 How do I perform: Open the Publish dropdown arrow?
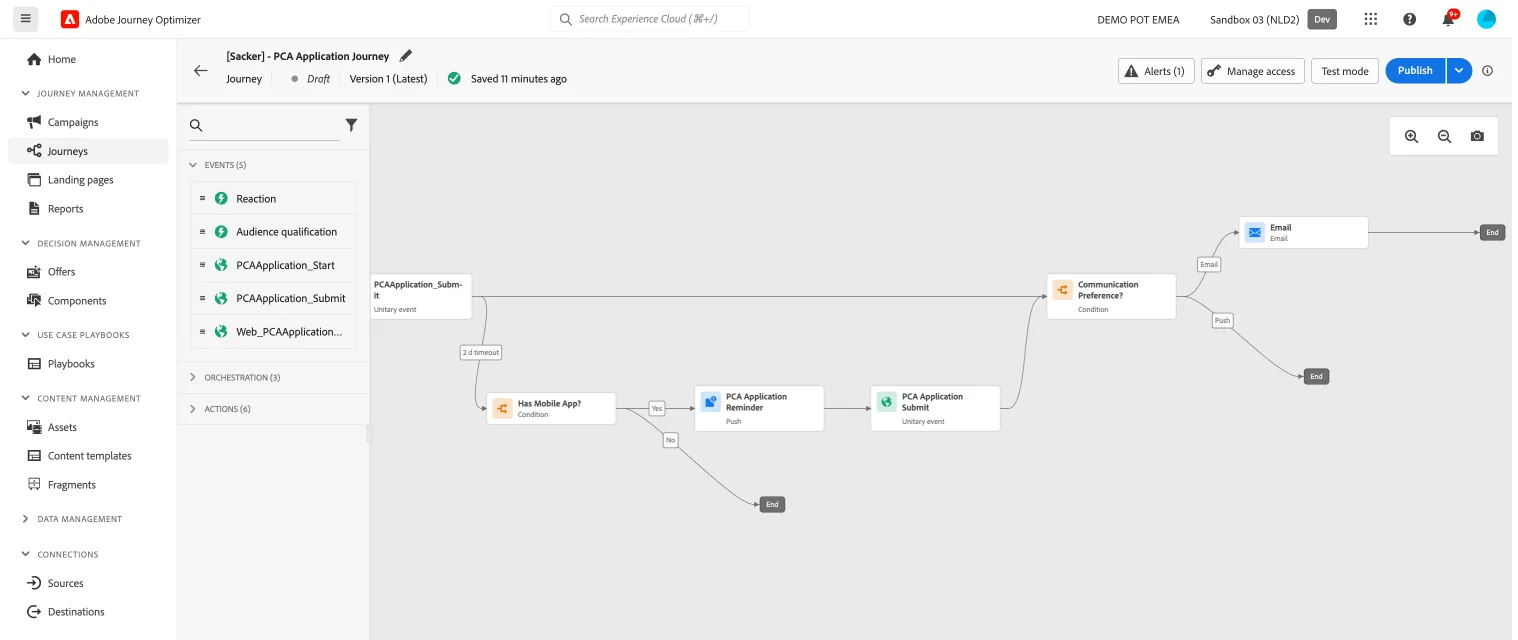[x=1459, y=71]
